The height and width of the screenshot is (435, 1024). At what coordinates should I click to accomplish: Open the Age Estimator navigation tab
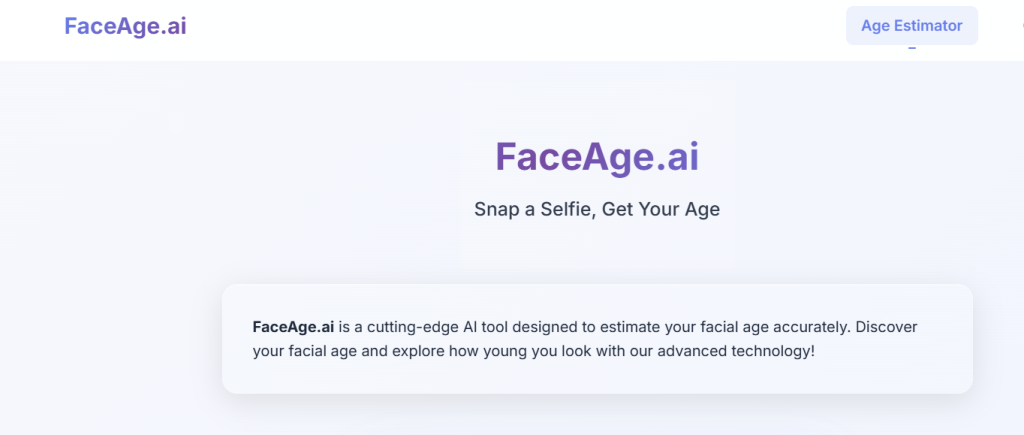911,26
